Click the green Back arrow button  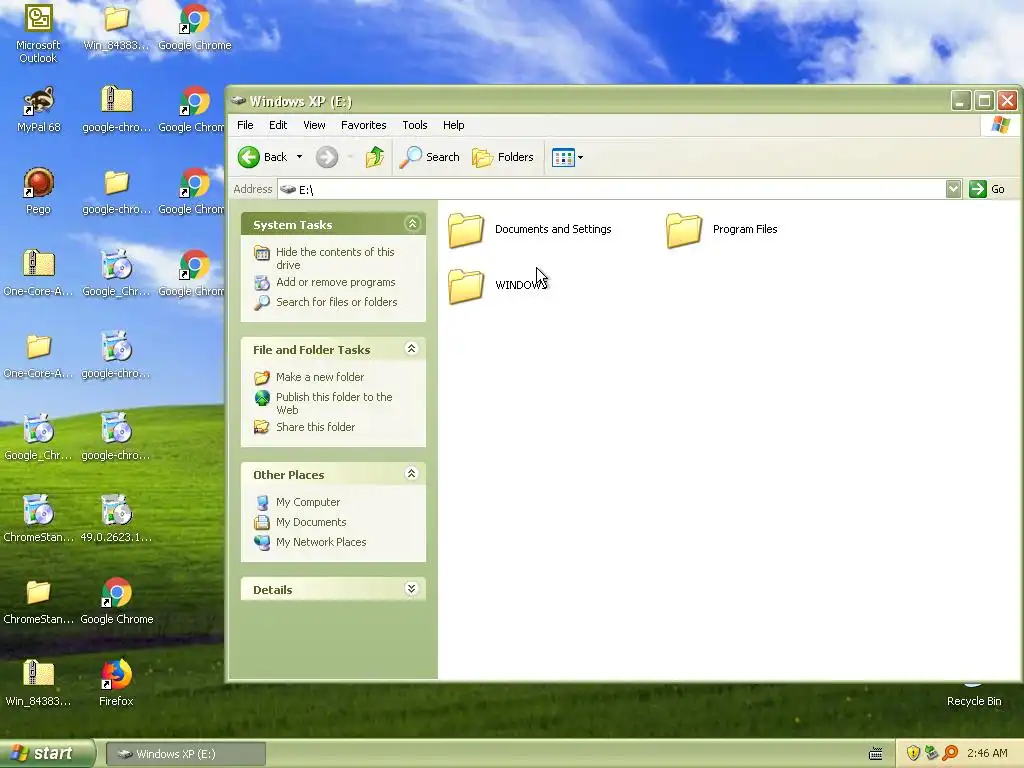tap(249, 157)
